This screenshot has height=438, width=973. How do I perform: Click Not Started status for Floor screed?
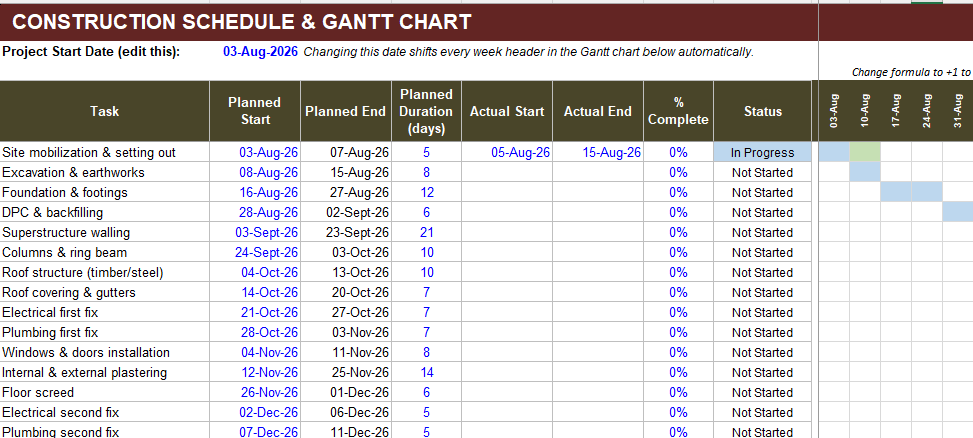(763, 392)
